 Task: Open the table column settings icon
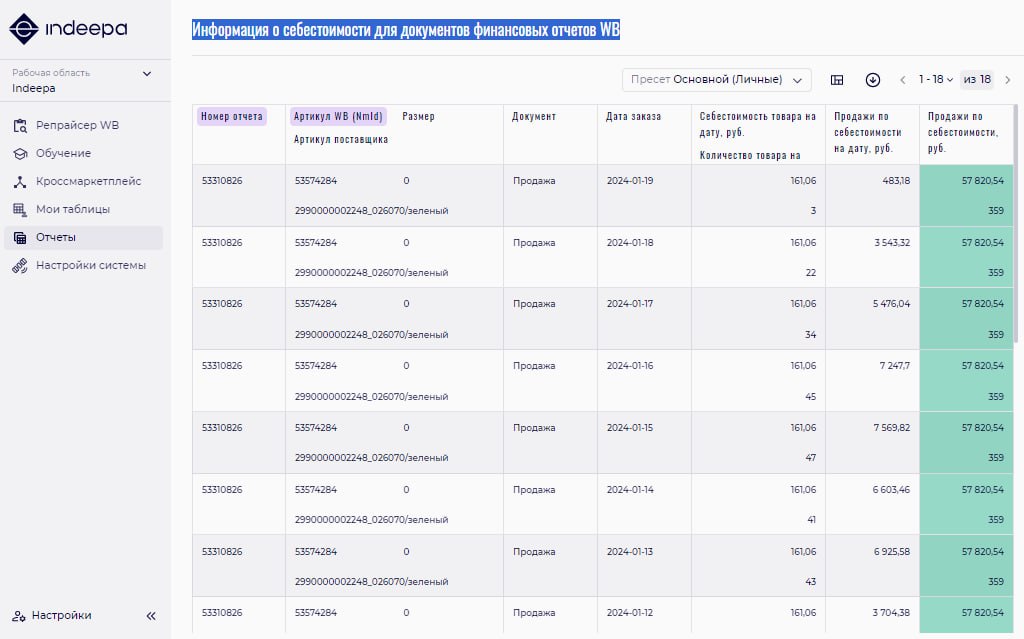tap(837, 80)
